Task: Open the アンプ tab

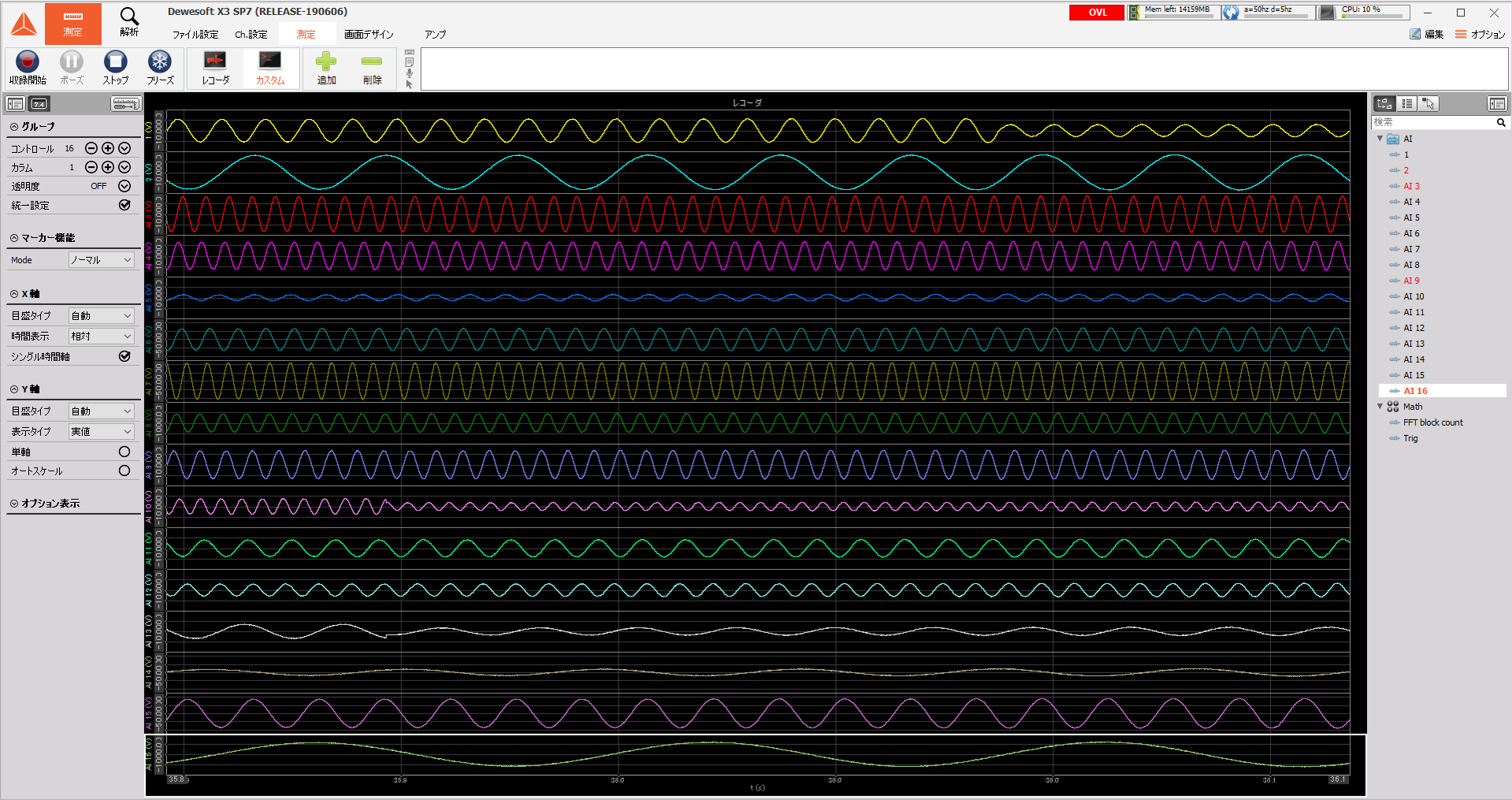Action: coord(435,35)
